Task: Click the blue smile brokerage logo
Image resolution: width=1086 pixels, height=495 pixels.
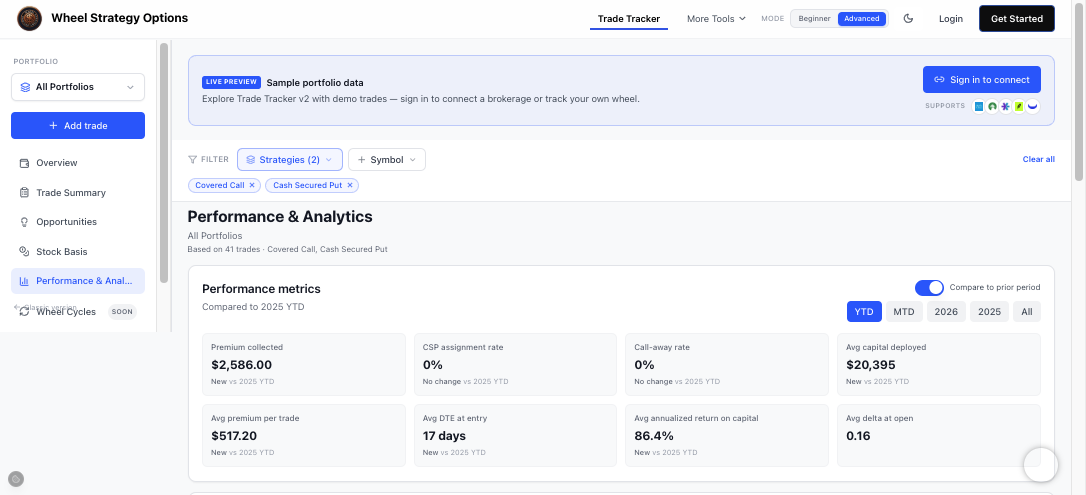Action: [1033, 107]
